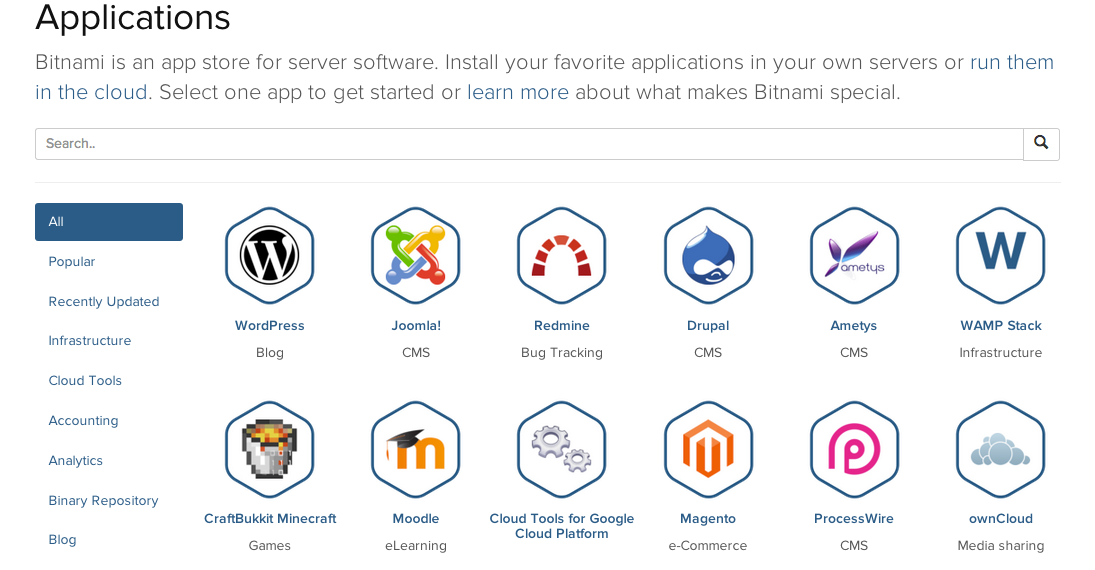Show Popular applications category
Viewport: 1095px width, 570px height.
[71, 262]
